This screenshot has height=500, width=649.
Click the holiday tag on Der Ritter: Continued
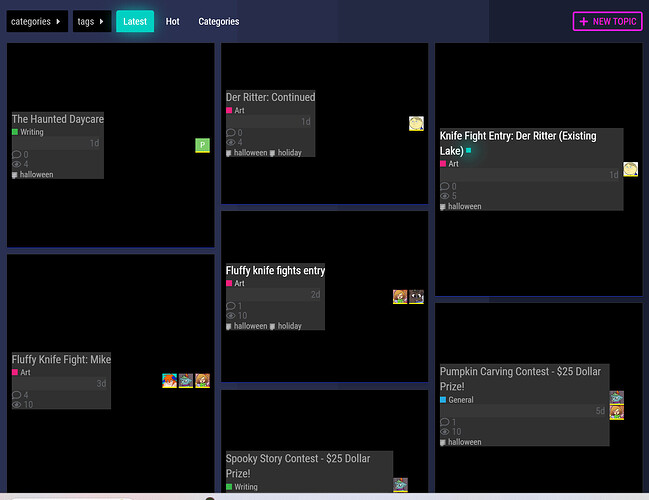click(289, 153)
